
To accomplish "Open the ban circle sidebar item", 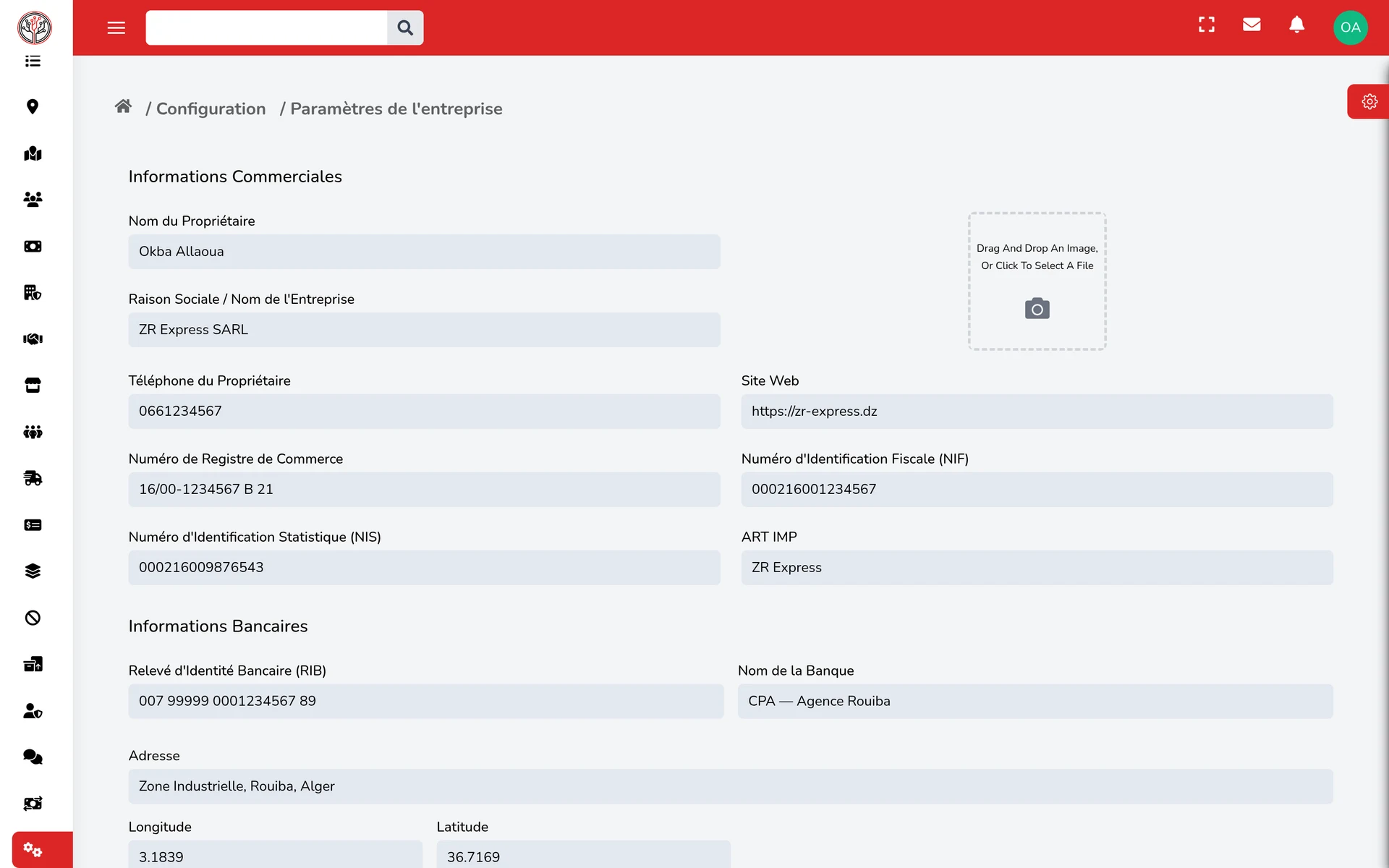I will [33, 618].
